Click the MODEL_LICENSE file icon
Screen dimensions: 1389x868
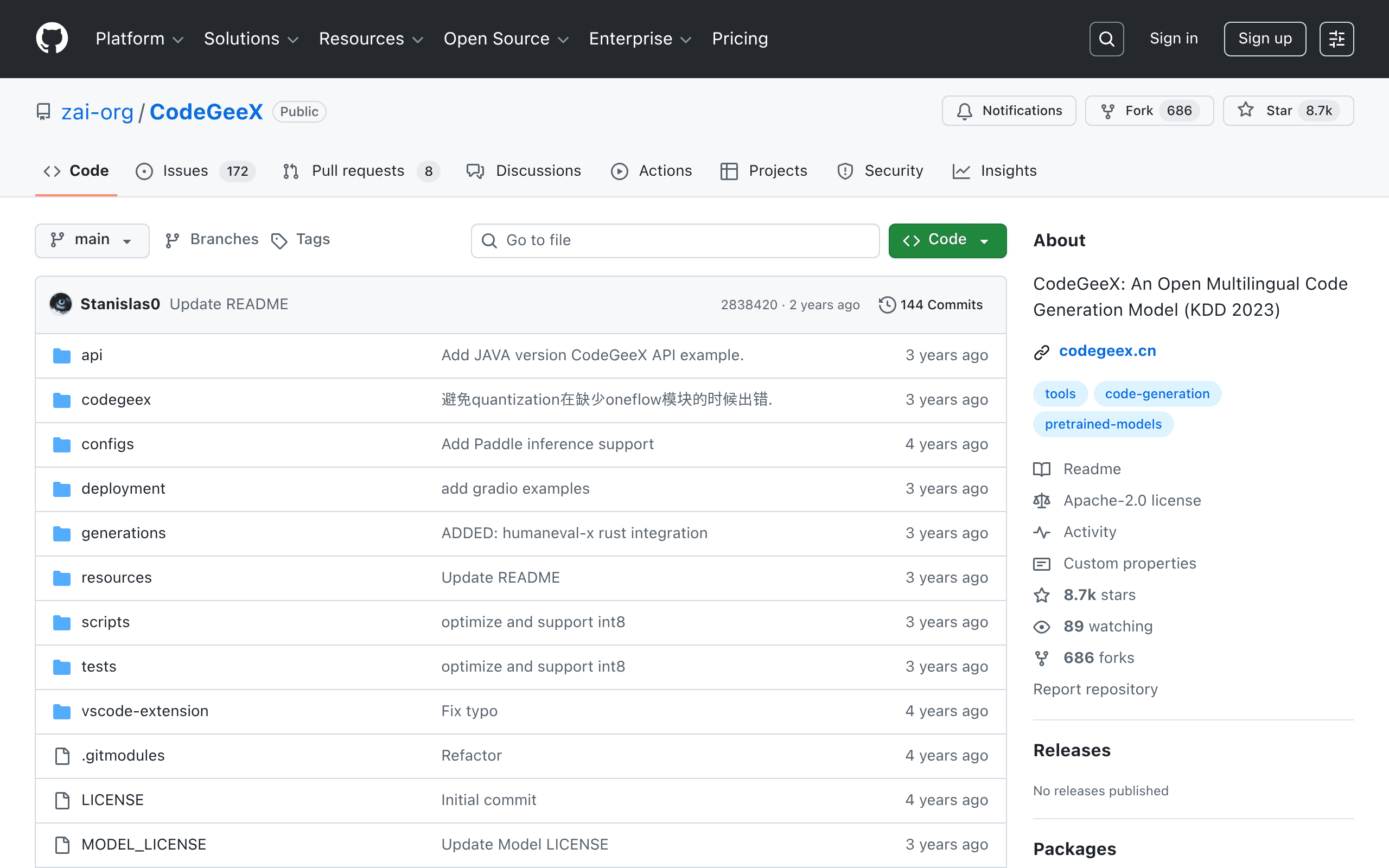click(x=62, y=845)
